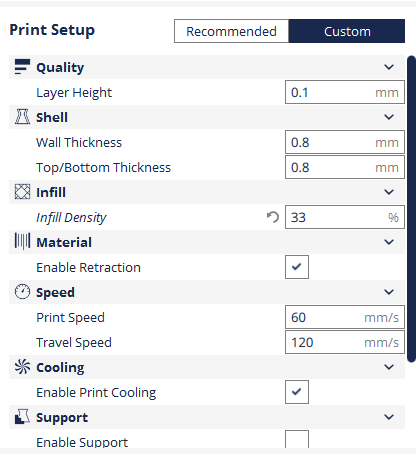Click the Layer Height input field

click(x=345, y=92)
